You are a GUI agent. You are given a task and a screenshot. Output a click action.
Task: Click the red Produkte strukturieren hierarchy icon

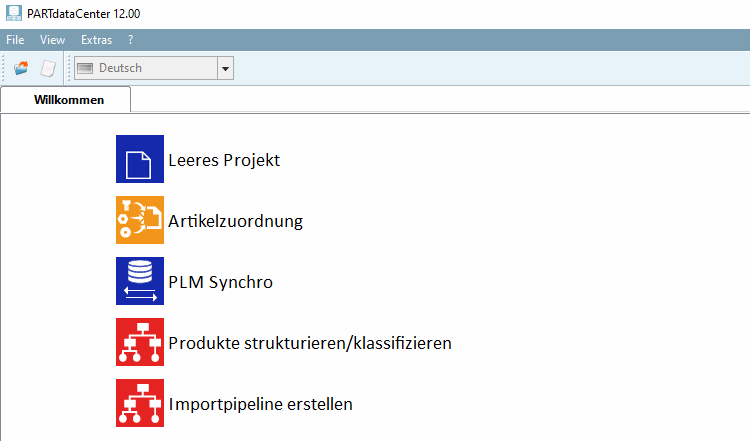(140, 342)
